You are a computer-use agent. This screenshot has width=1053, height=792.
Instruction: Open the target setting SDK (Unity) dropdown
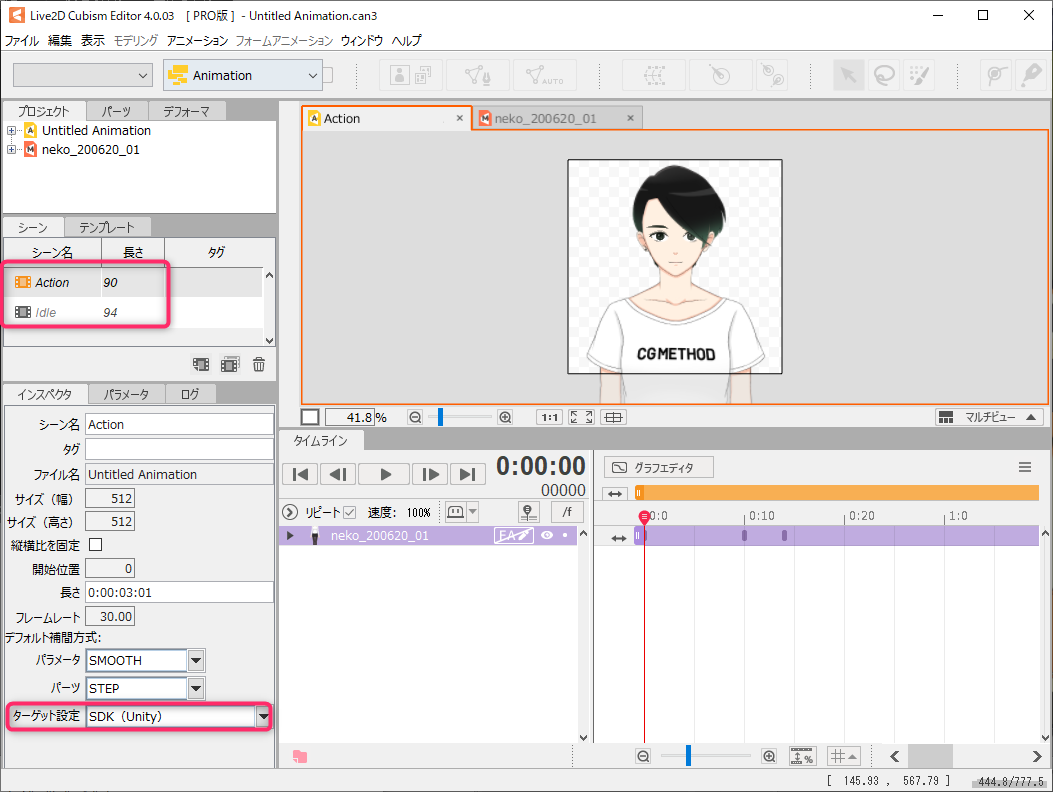tap(263, 716)
